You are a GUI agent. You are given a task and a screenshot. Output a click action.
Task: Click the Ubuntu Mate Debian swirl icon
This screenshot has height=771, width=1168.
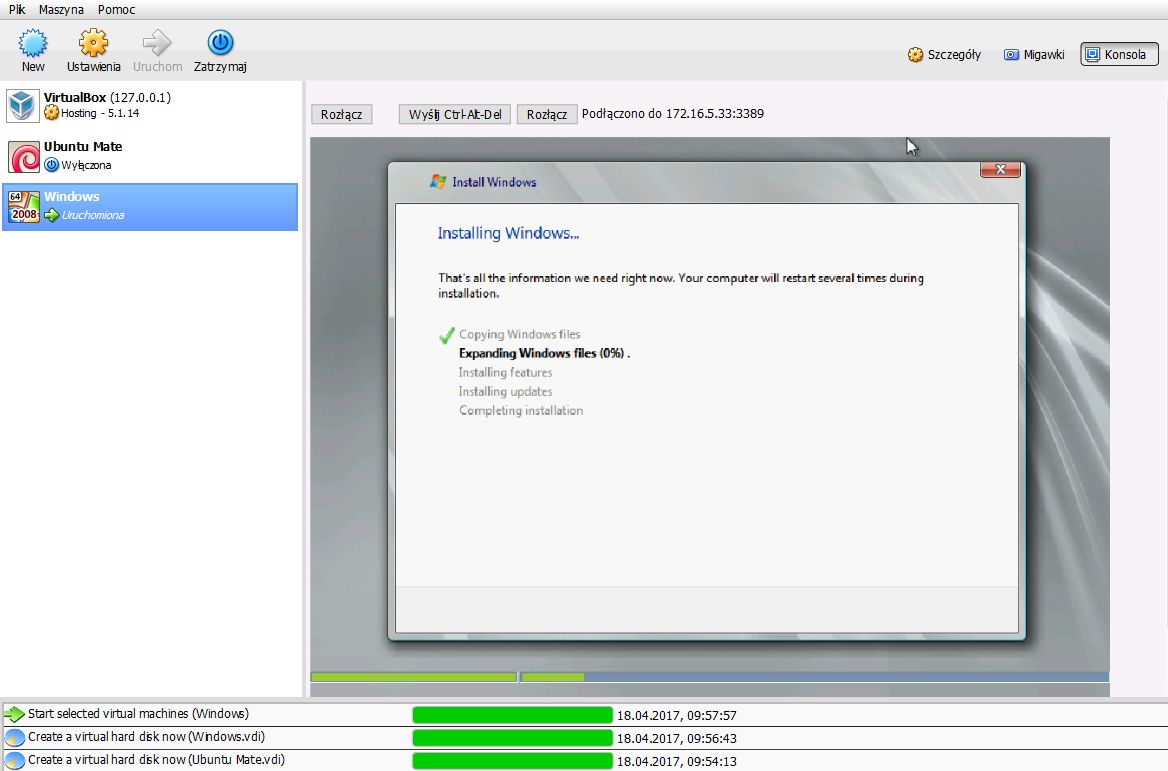click(x=23, y=156)
